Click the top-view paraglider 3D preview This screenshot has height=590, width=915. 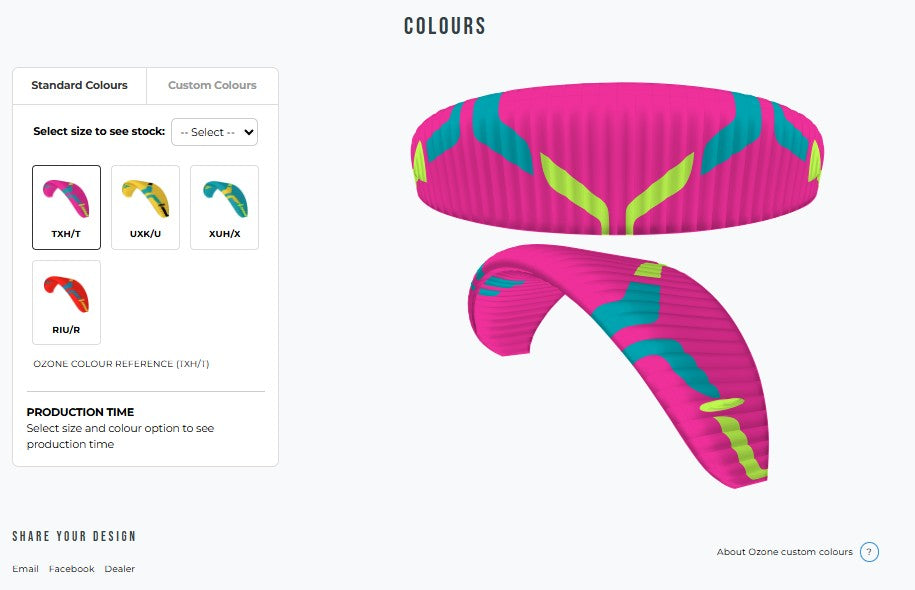617,159
